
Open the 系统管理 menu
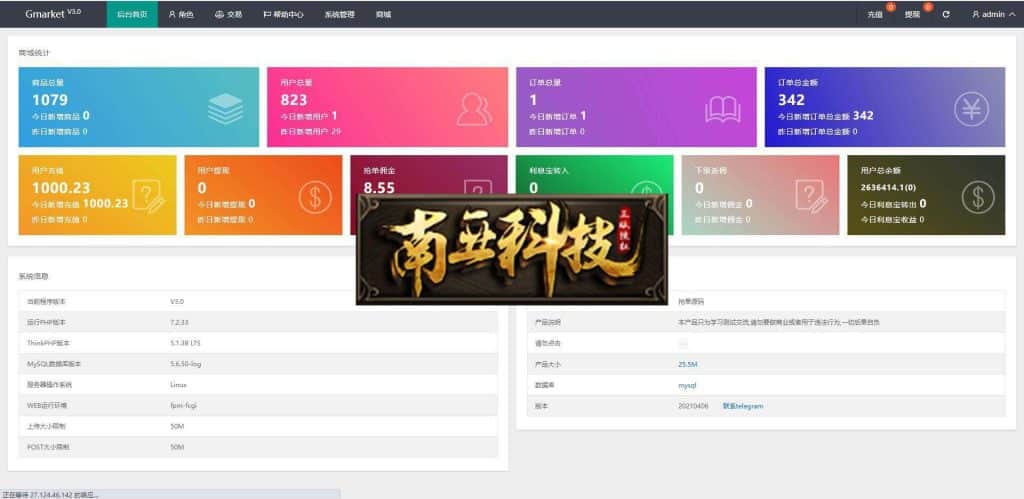click(340, 14)
